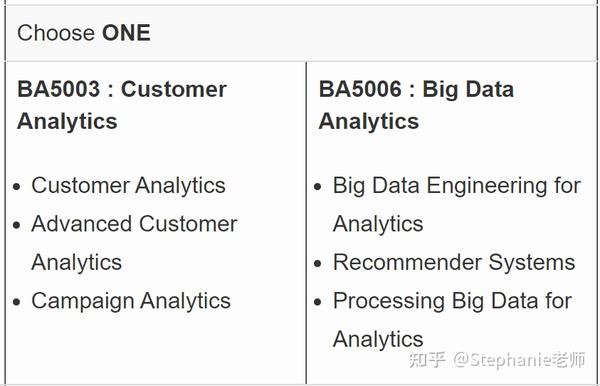Click the Recommender Systems bullet item

454,263
